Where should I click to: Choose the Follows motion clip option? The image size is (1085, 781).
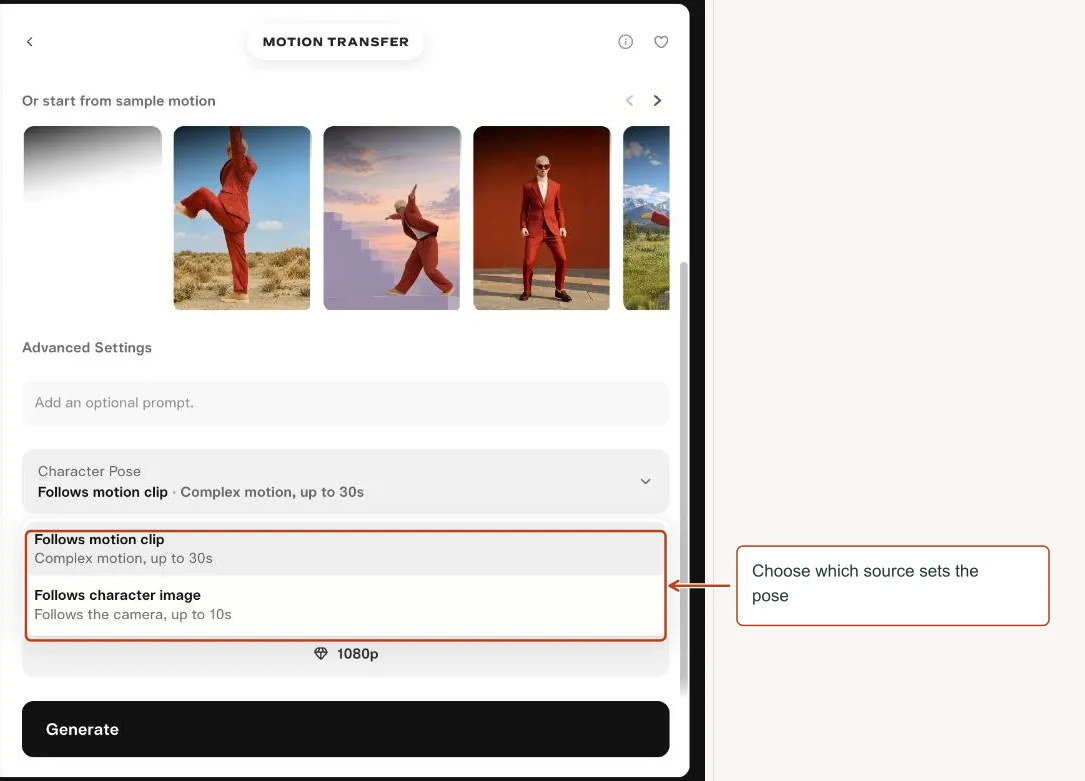[345, 549]
